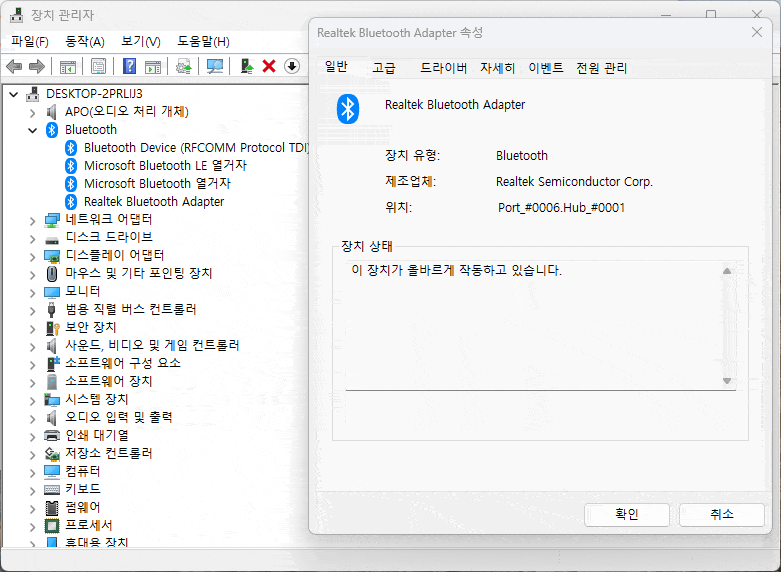Click the down-arrow disable device icon
The height and width of the screenshot is (572, 781).
click(292, 66)
